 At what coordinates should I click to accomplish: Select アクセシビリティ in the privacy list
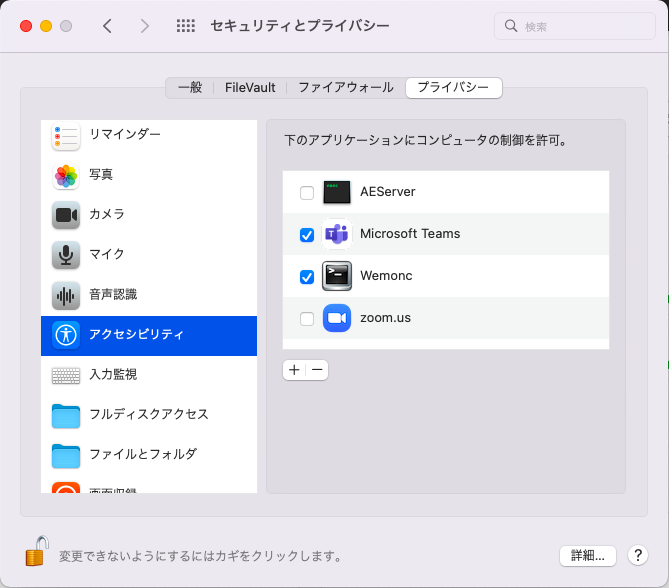[x=149, y=336]
